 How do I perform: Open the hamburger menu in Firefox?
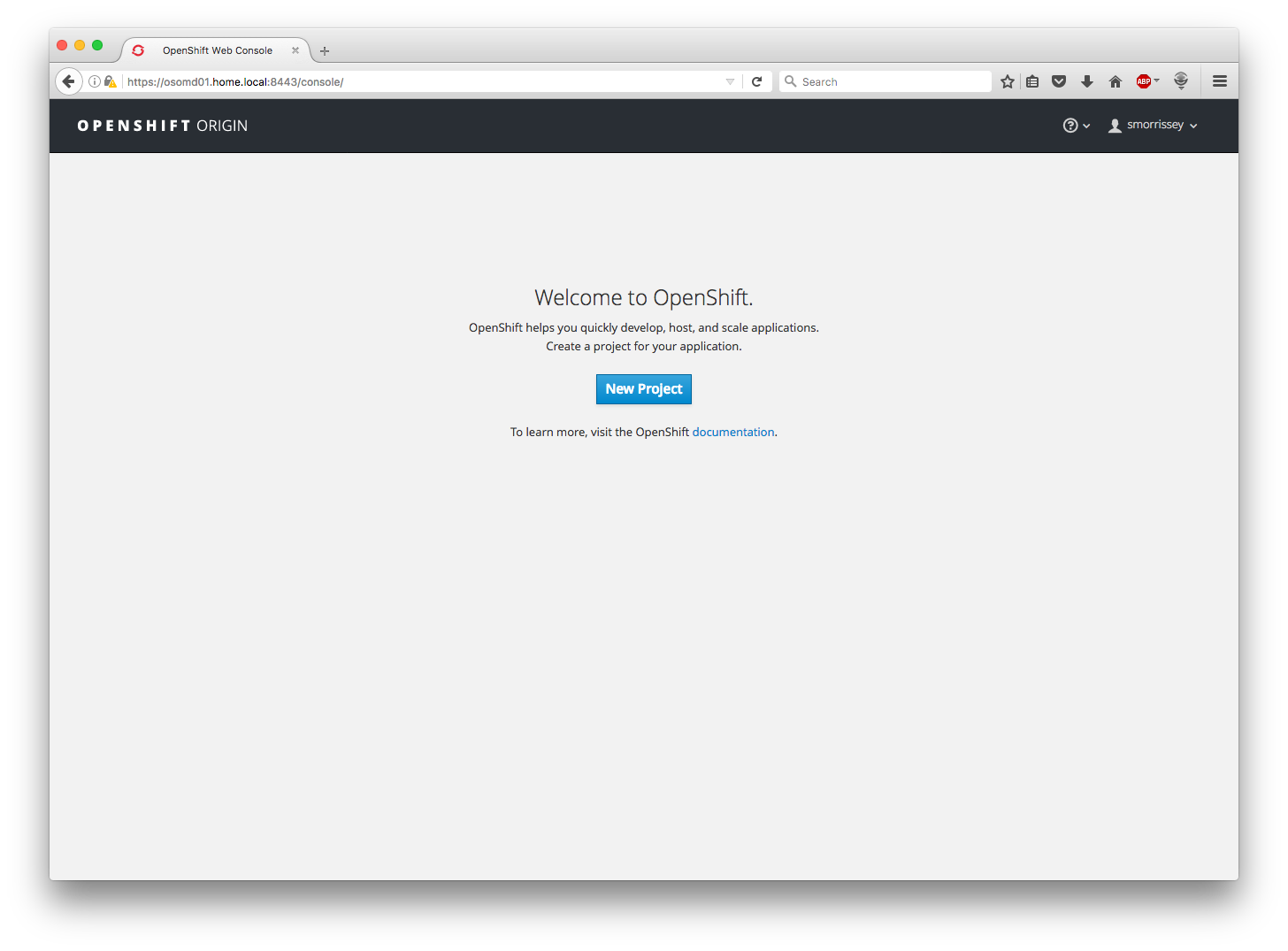1219,81
